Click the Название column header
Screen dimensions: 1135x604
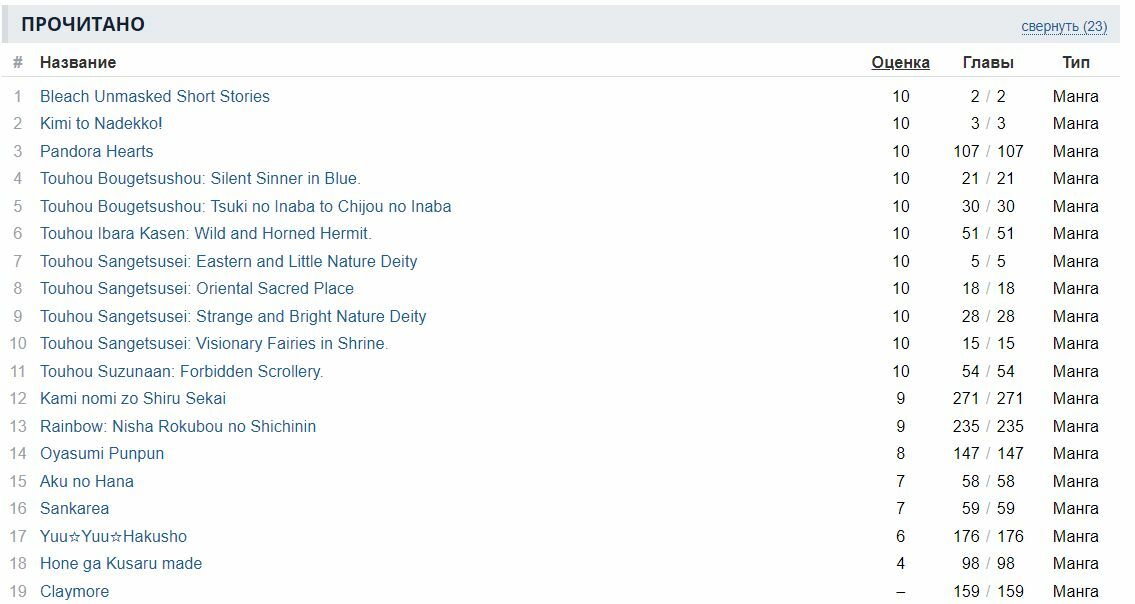coord(77,62)
